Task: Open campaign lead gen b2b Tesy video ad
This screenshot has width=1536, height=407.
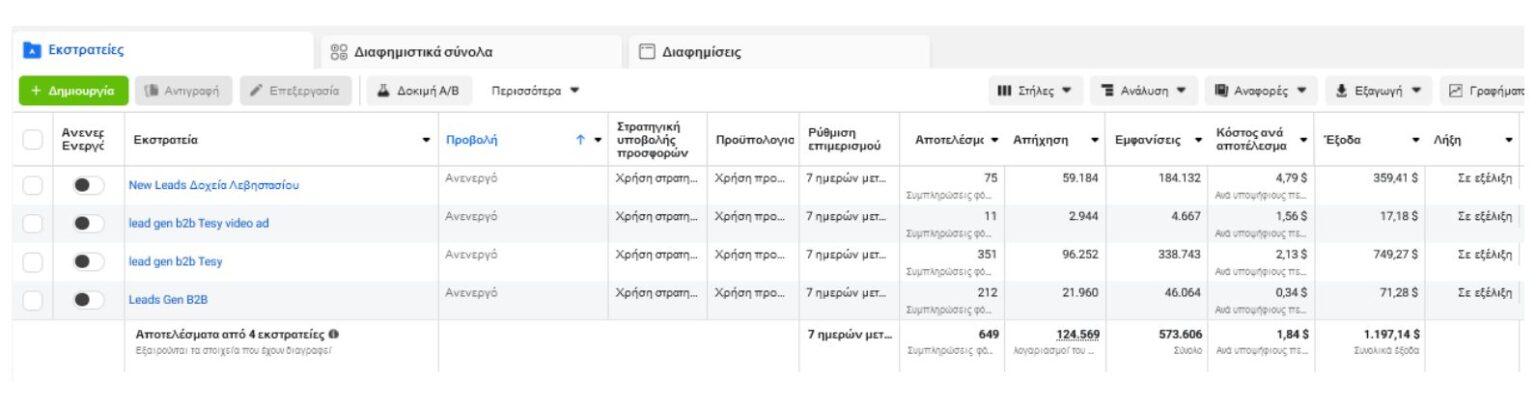Action: click(198, 223)
